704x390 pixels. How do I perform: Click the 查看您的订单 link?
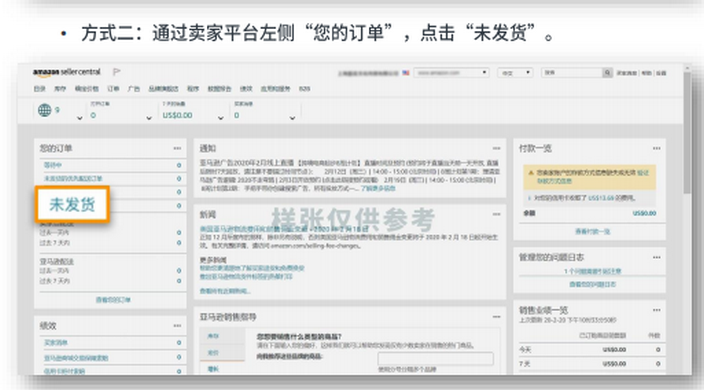[113, 299]
